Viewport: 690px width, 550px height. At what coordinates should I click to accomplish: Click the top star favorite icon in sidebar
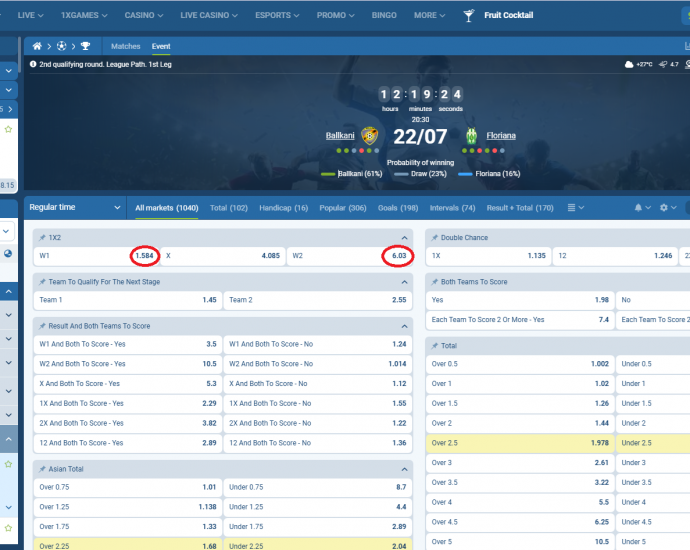(x=8, y=129)
